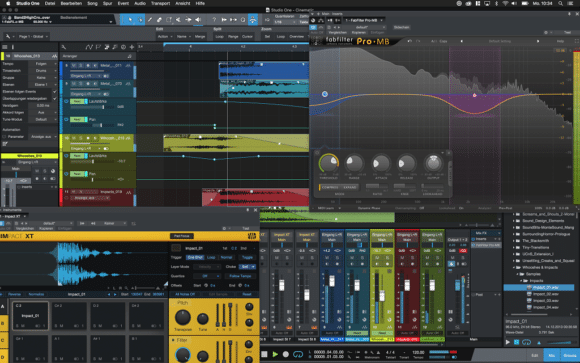Image resolution: width=580 pixels, height=363 pixels.
Task: Expand the Tiny-Transitions folder in browser
Action: coord(514,248)
